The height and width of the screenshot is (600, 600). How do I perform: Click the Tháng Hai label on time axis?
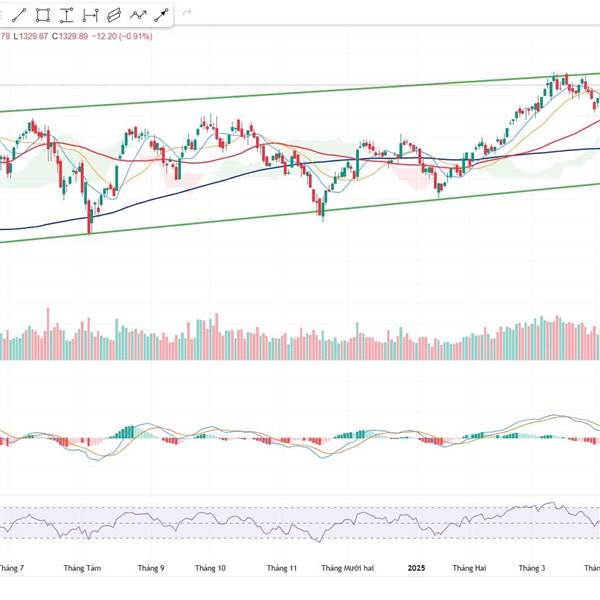coord(469,568)
